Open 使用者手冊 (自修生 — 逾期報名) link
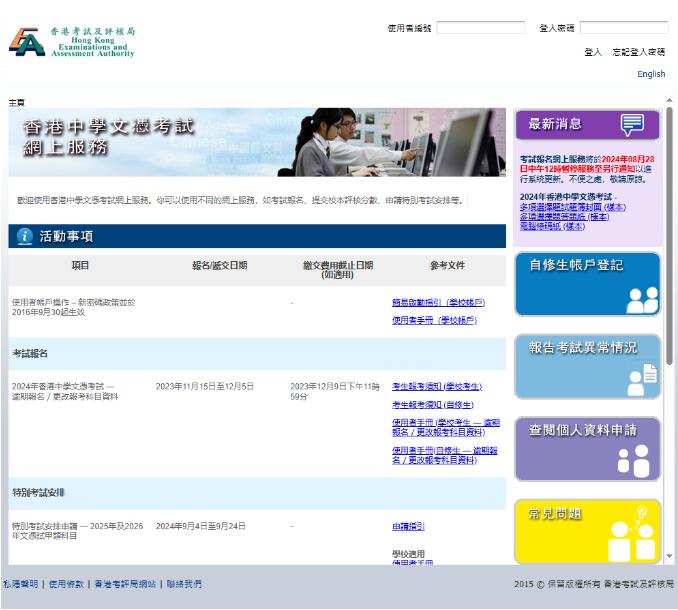Image resolution: width=678 pixels, height=610 pixels. click(445, 455)
